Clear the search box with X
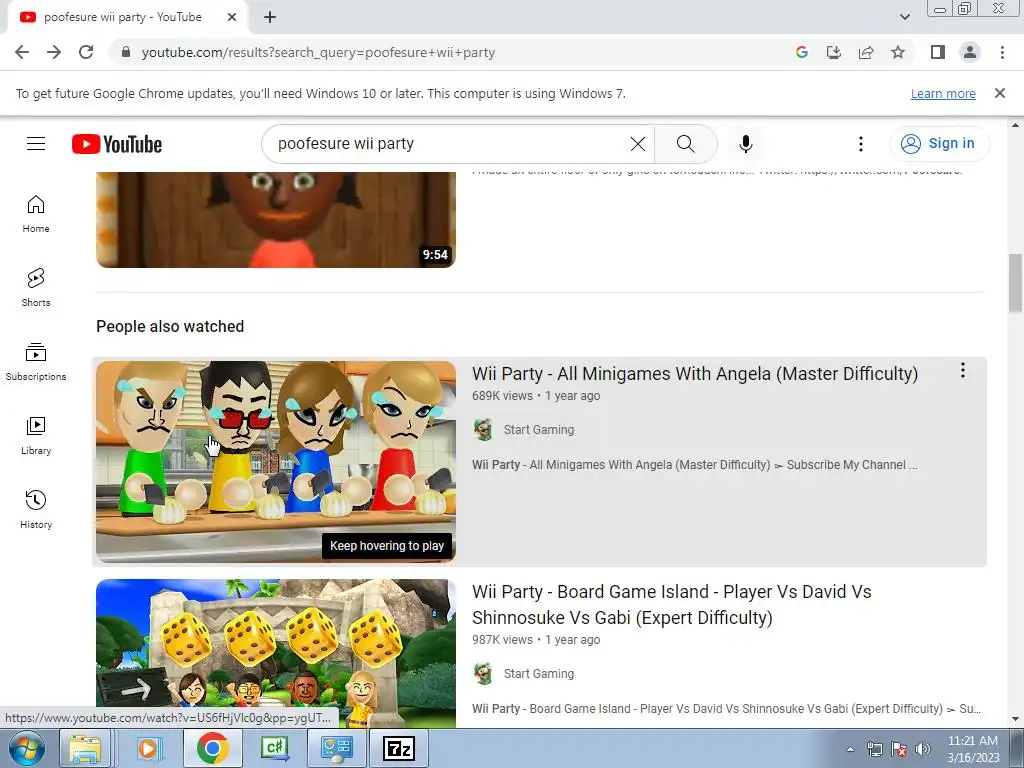1024x768 pixels. [x=637, y=144]
